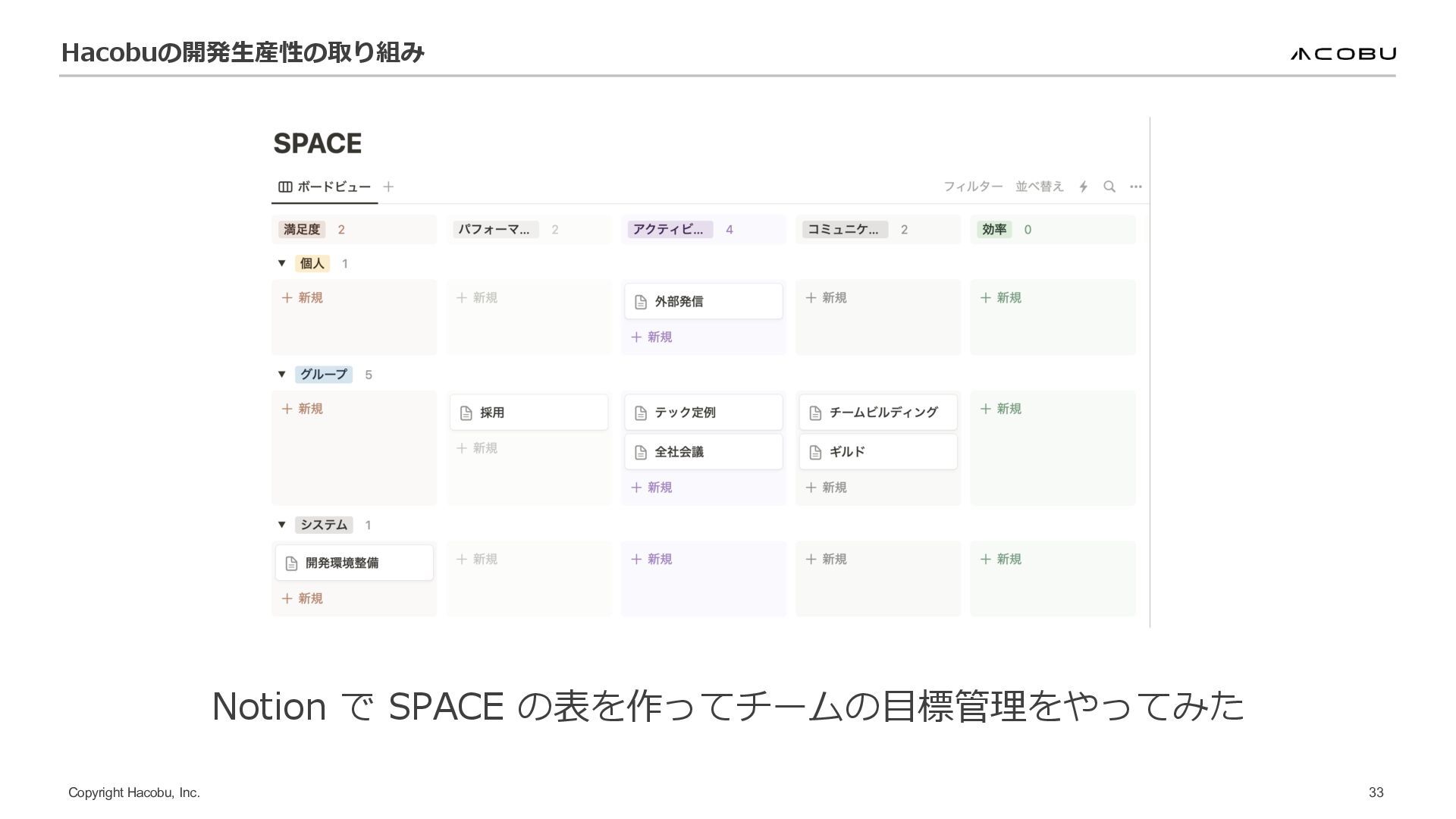Open the 全社会議 card
This screenshot has height=819, width=1456.
(x=704, y=452)
